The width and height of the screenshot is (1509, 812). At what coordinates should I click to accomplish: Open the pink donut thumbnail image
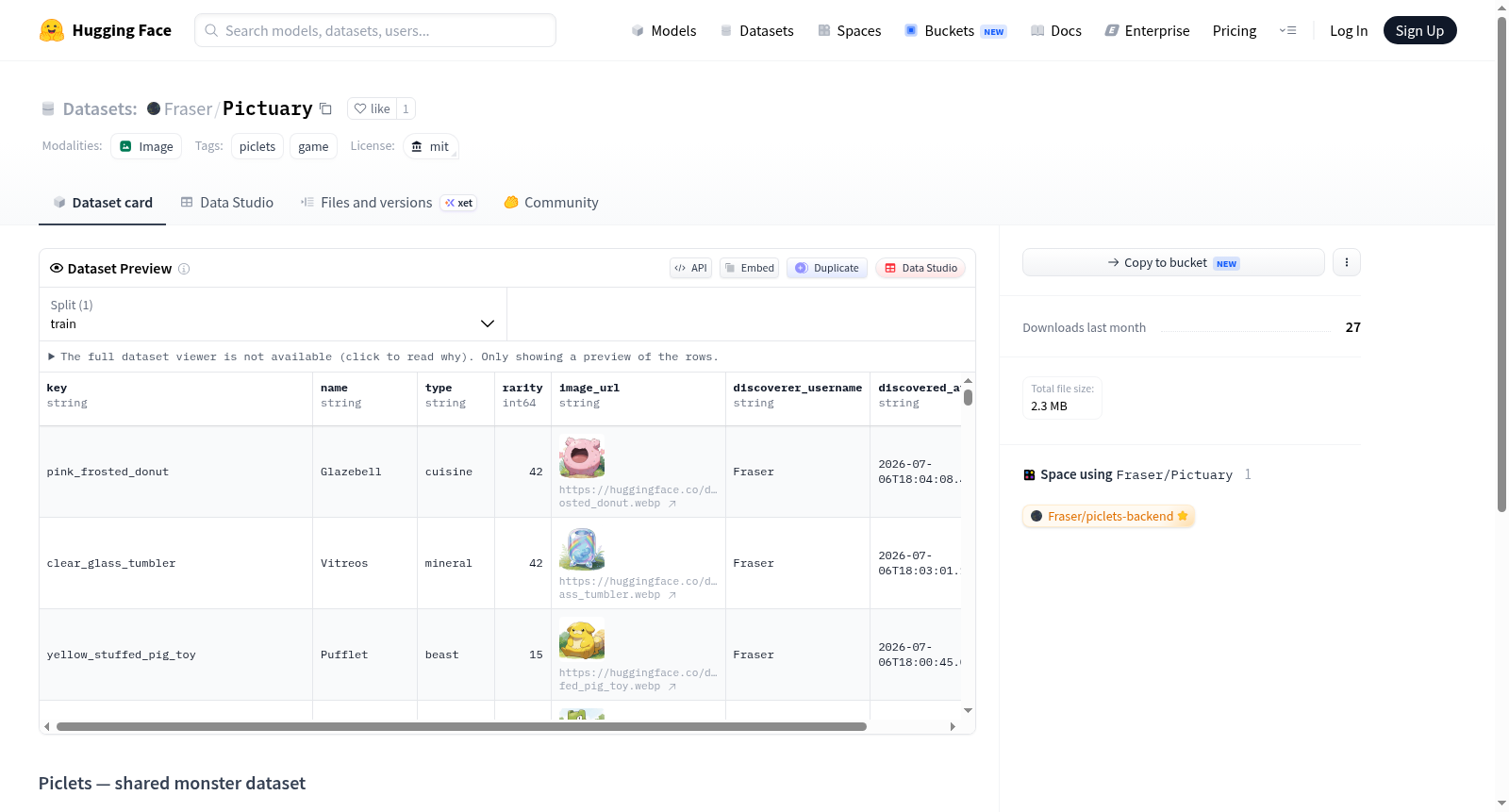pos(582,457)
